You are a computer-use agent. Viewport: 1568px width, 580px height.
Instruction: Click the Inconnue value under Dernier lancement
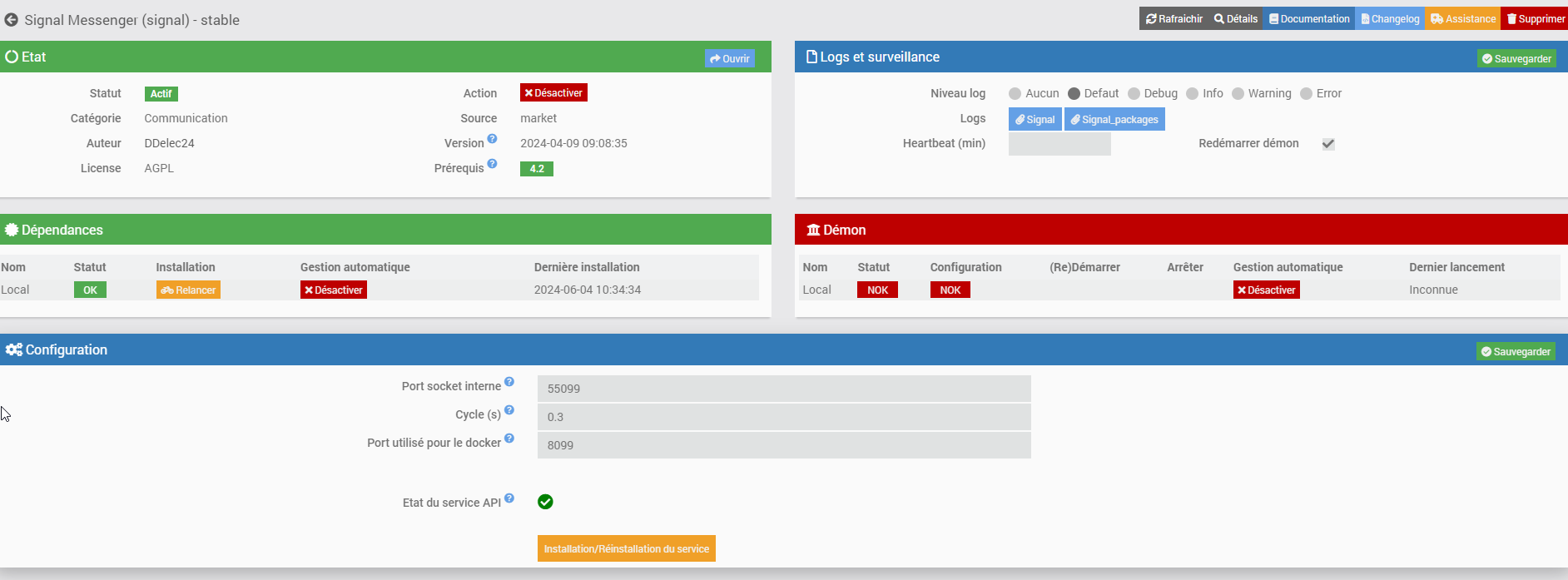click(1433, 290)
